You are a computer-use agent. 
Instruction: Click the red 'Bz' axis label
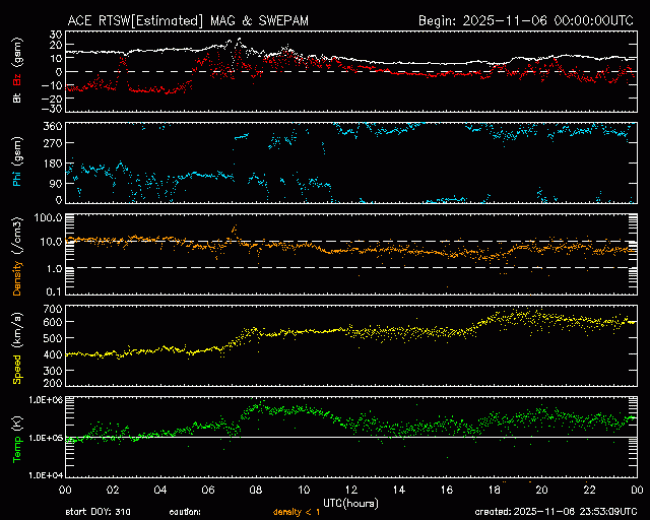tap(17, 79)
